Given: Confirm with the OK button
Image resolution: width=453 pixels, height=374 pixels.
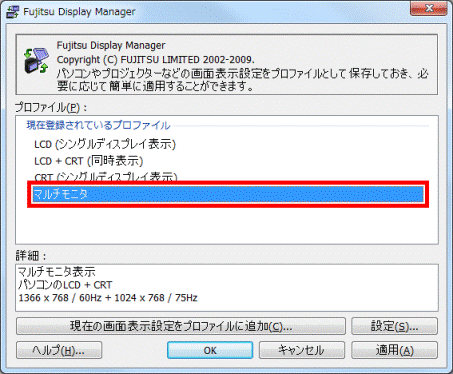Looking at the screenshot, I should coord(210,350).
